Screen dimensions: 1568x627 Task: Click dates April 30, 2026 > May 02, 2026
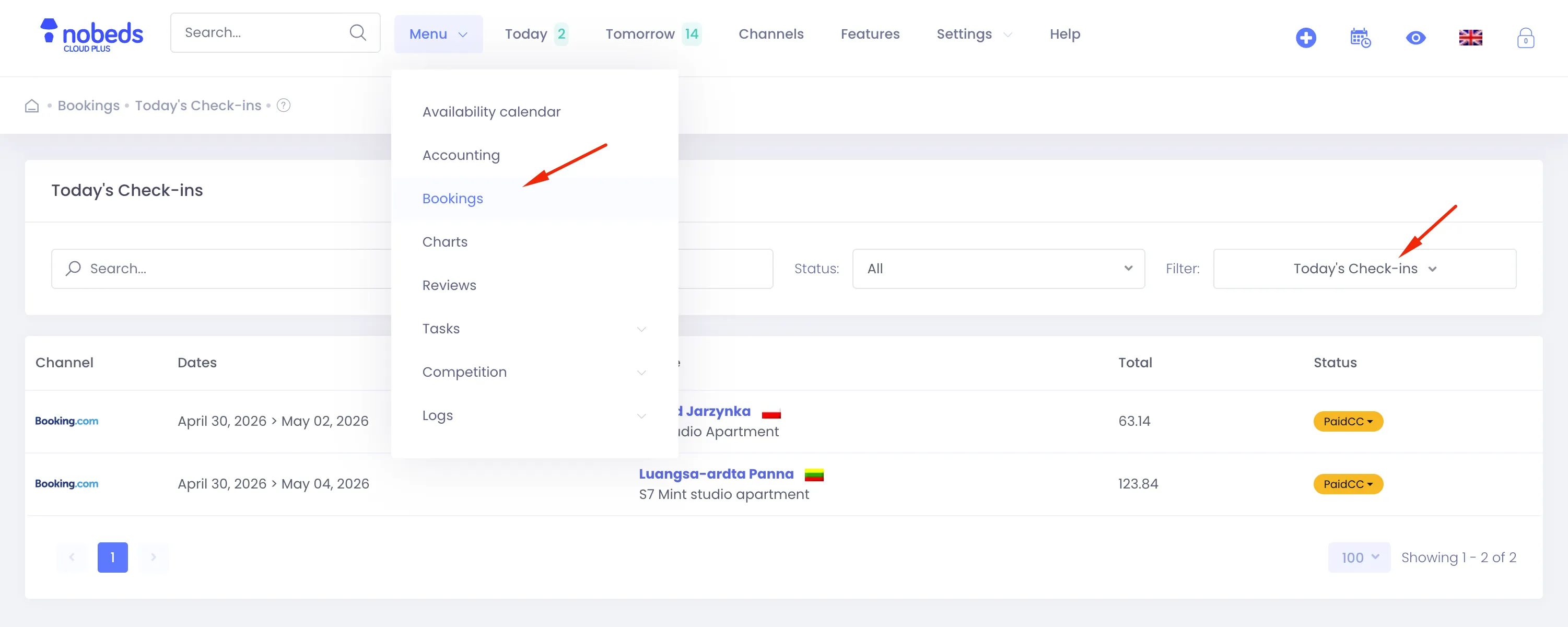[273, 421]
